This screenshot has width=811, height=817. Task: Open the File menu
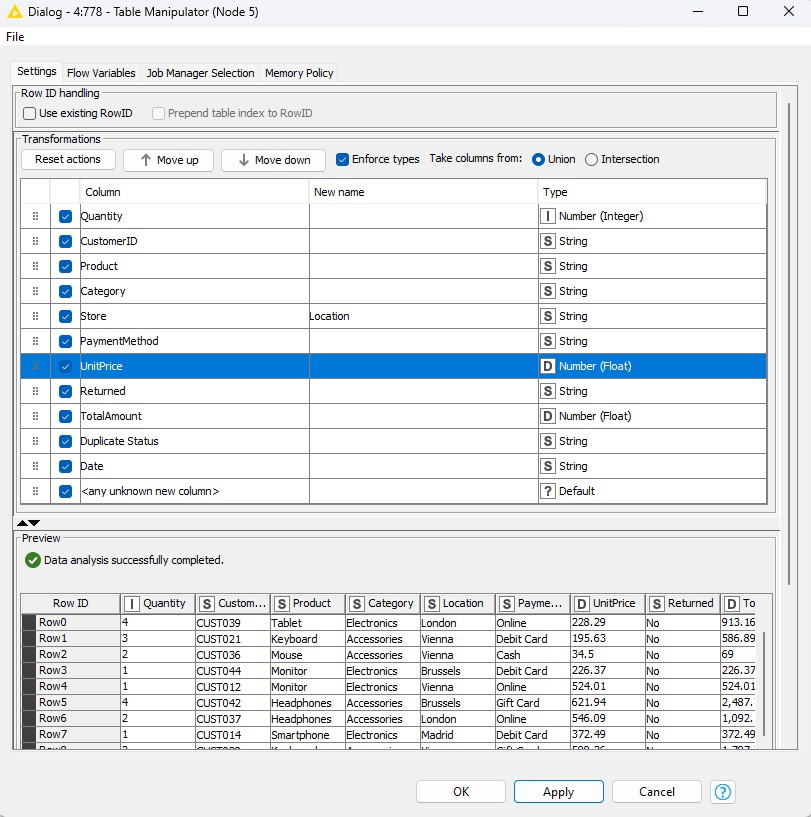click(15, 36)
